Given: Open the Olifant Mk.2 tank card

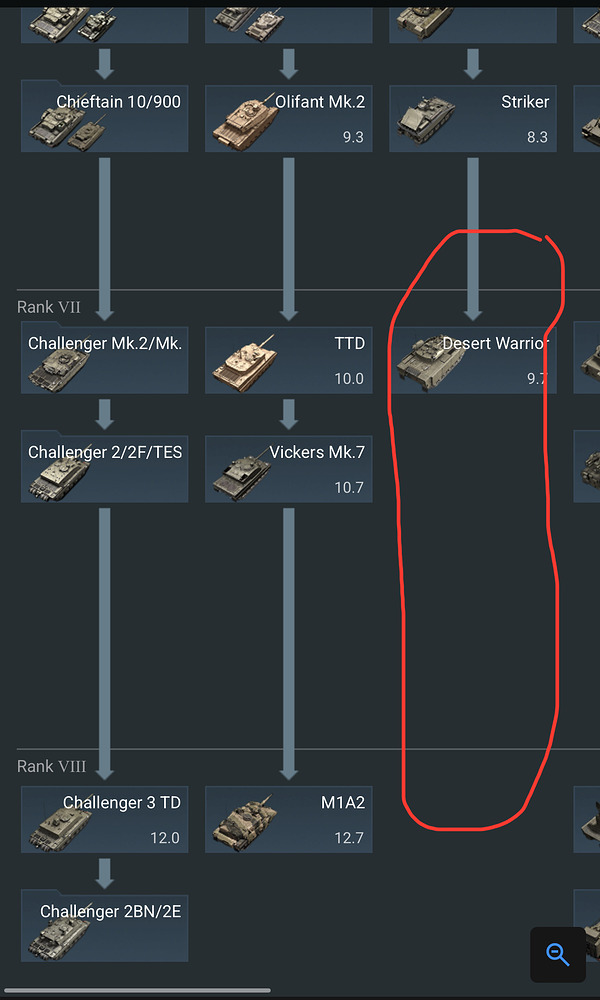Looking at the screenshot, I should tap(289, 119).
